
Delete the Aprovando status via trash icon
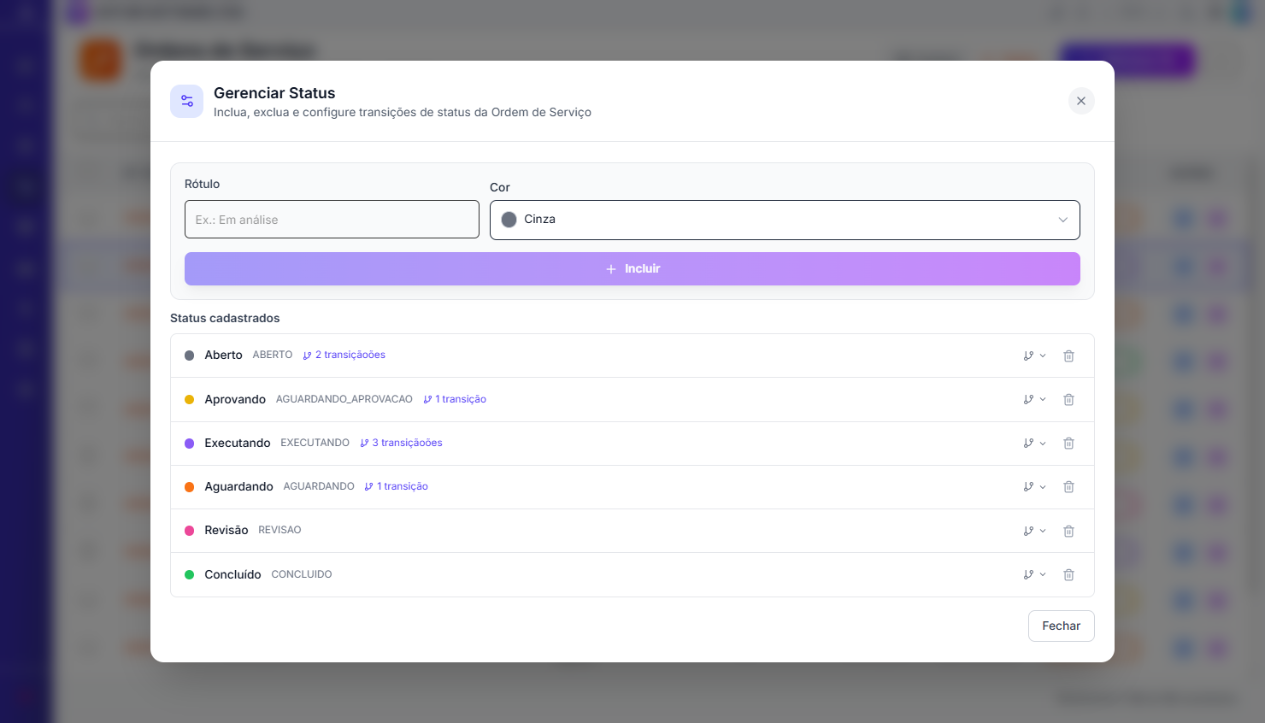(1068, 399)
